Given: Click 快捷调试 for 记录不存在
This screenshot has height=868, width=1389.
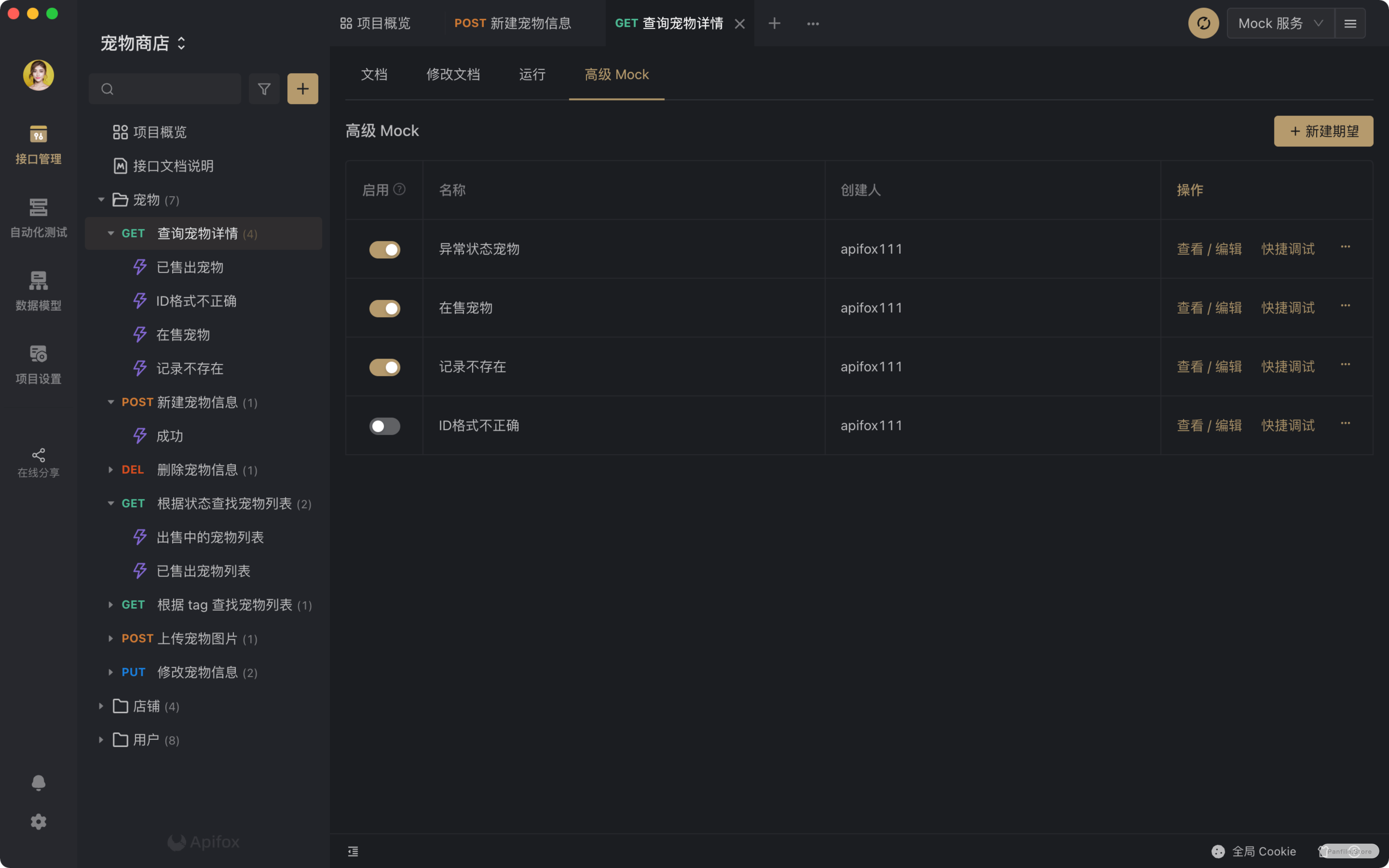Looking at the screenshot, I should [x=1288, y=367].
